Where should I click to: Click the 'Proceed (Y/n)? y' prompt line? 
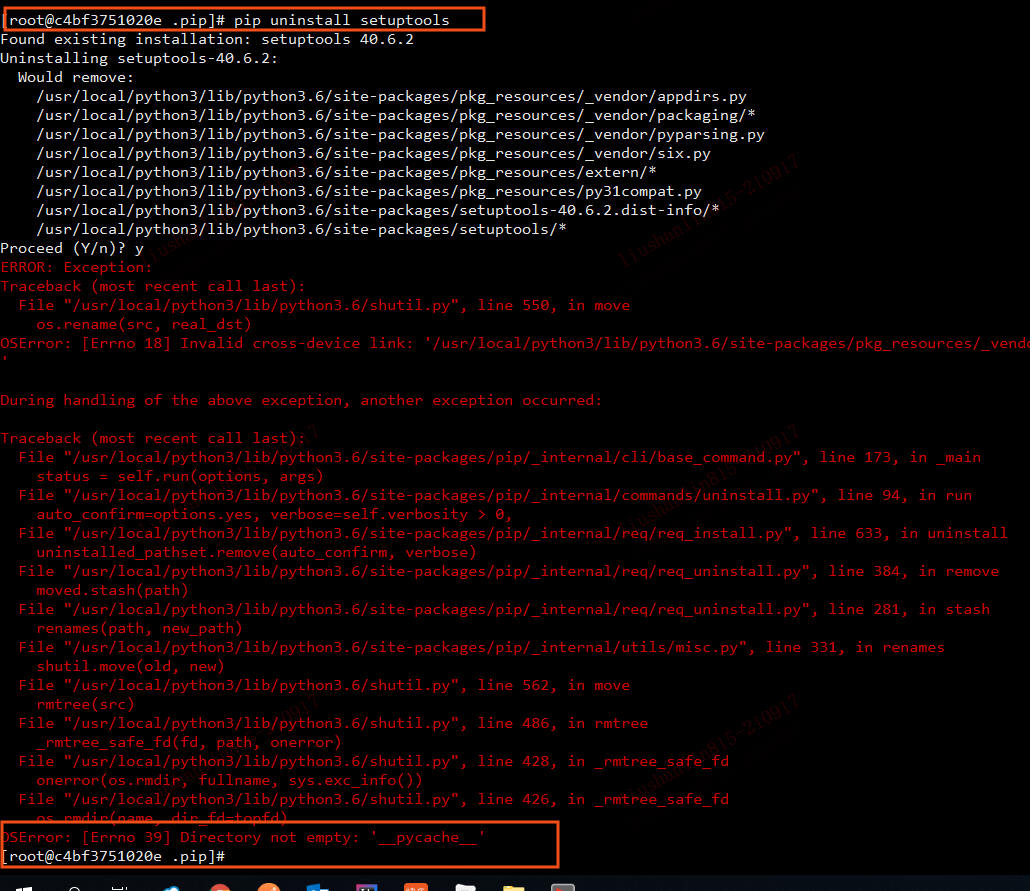coord(72,249)
